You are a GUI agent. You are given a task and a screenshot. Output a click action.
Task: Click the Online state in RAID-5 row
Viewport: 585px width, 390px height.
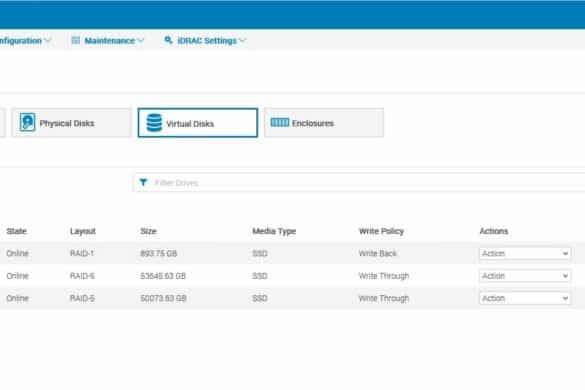(18, 298)
